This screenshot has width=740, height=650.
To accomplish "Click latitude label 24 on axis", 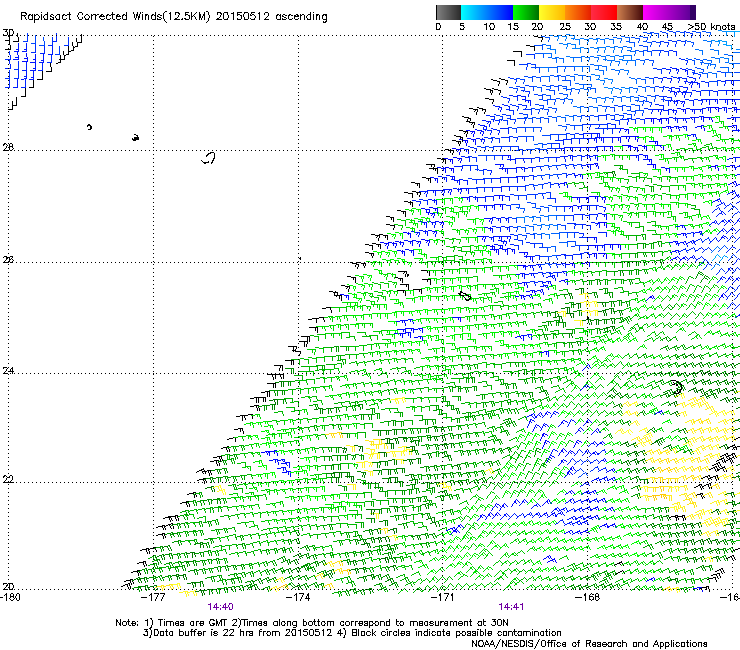I will [8, 371].
